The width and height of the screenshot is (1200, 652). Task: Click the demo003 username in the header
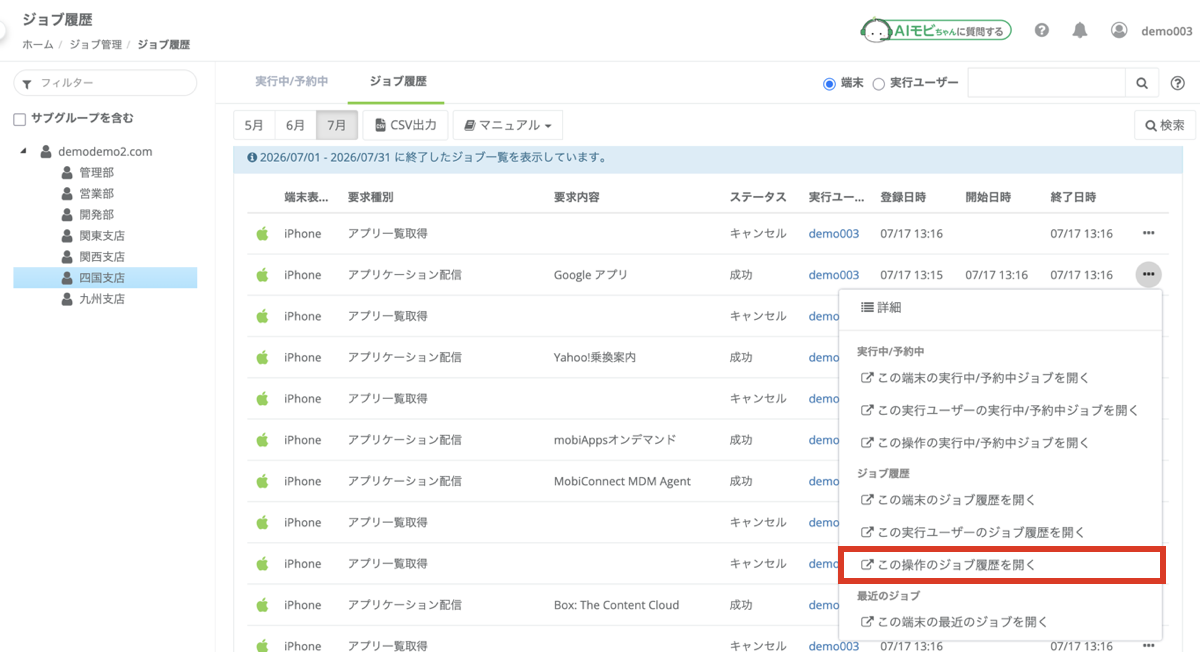coord(1167,31)
